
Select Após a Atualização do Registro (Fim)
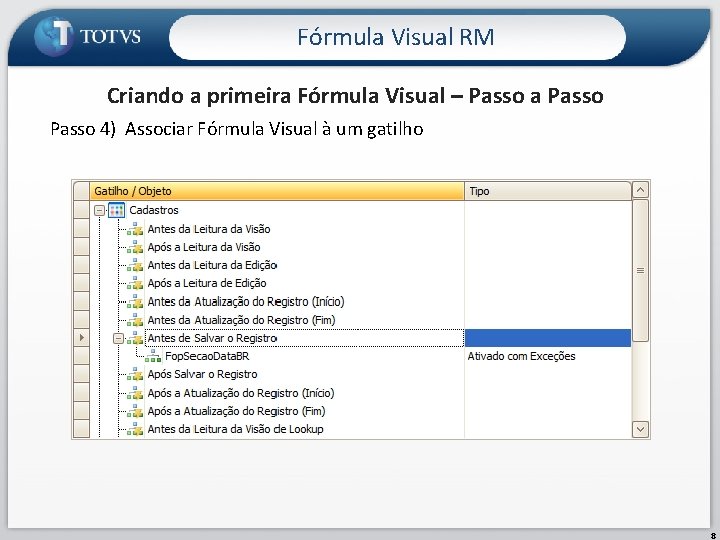pyautogui.click(x=236, y=411)
